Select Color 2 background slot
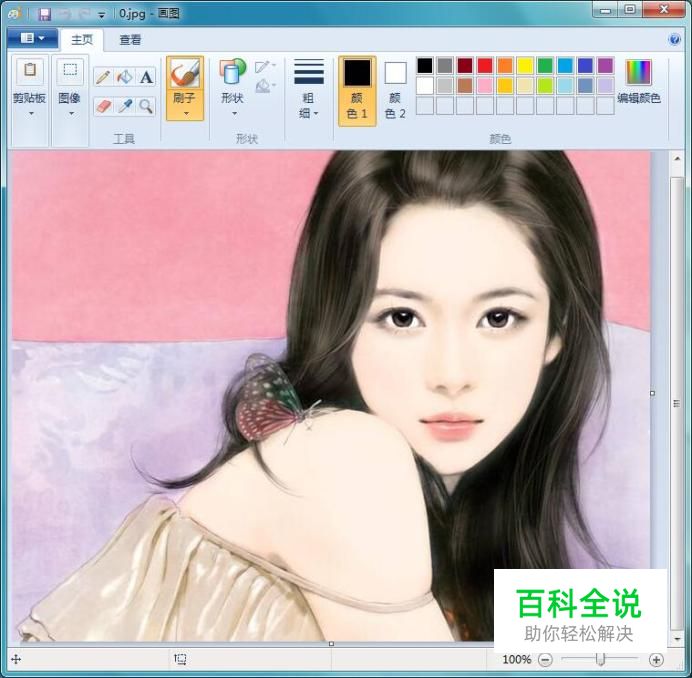 pos(395,91)
